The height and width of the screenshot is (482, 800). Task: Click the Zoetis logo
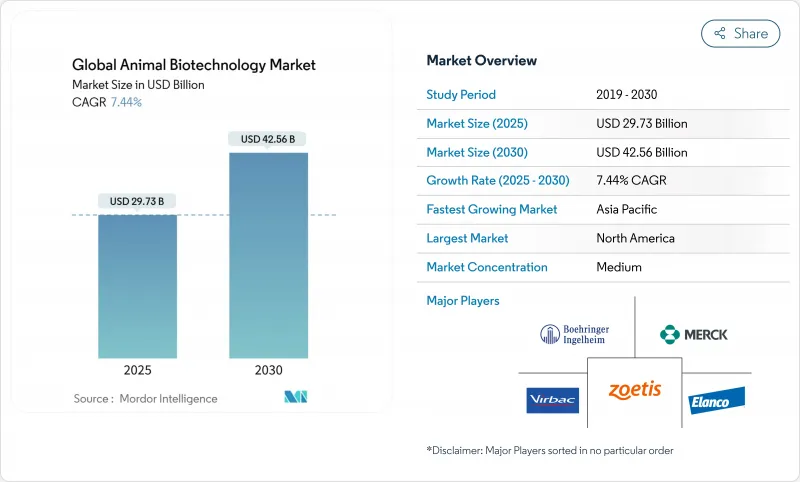[635, 389]
